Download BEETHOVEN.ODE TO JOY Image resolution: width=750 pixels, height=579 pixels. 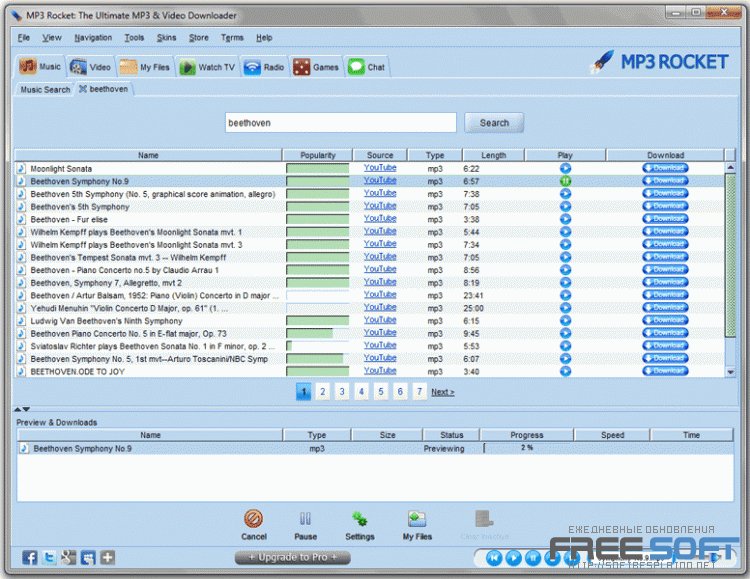(x=665, y=371)
